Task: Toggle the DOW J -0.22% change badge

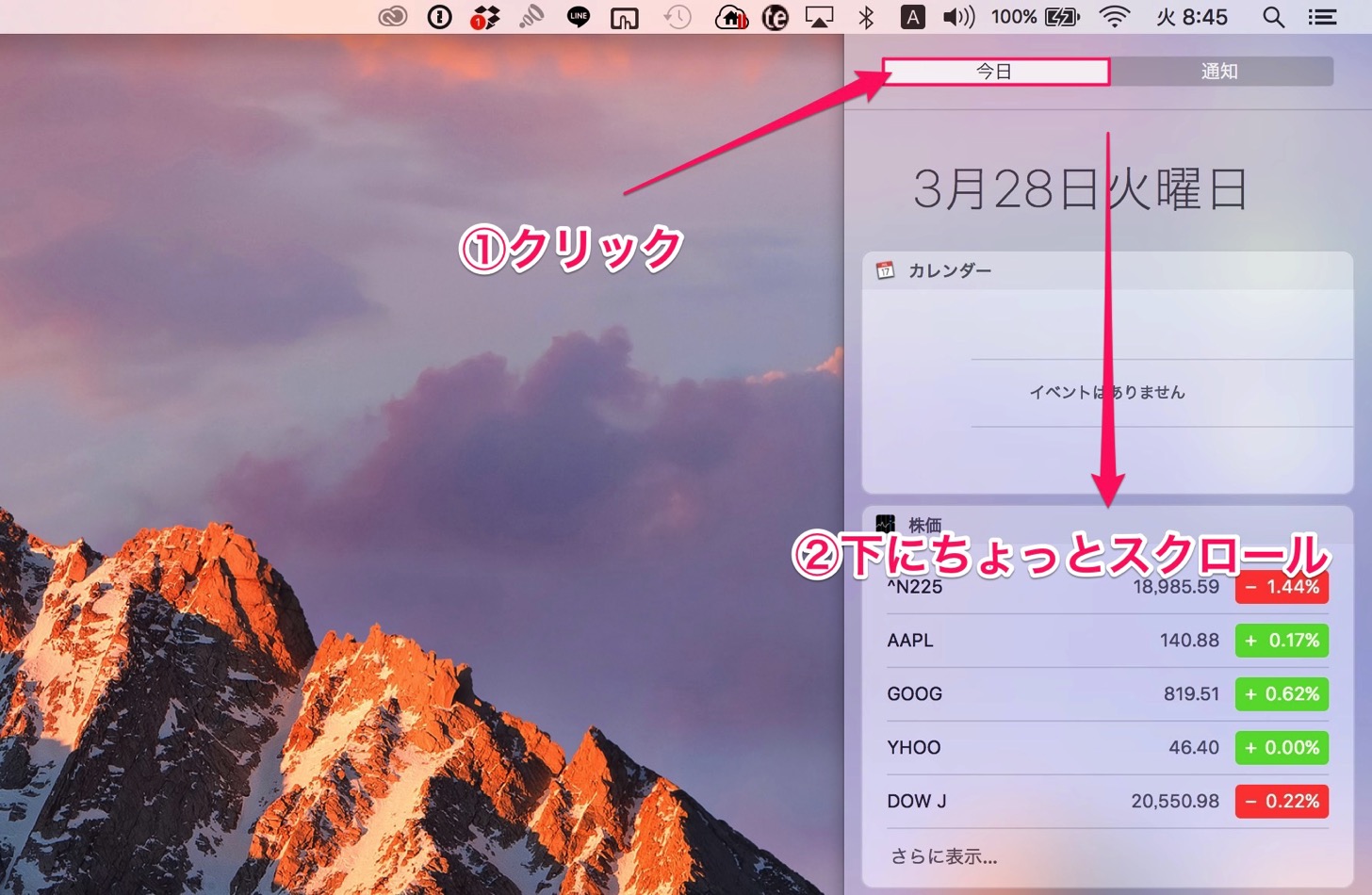Action: [x=1282, y=802]
